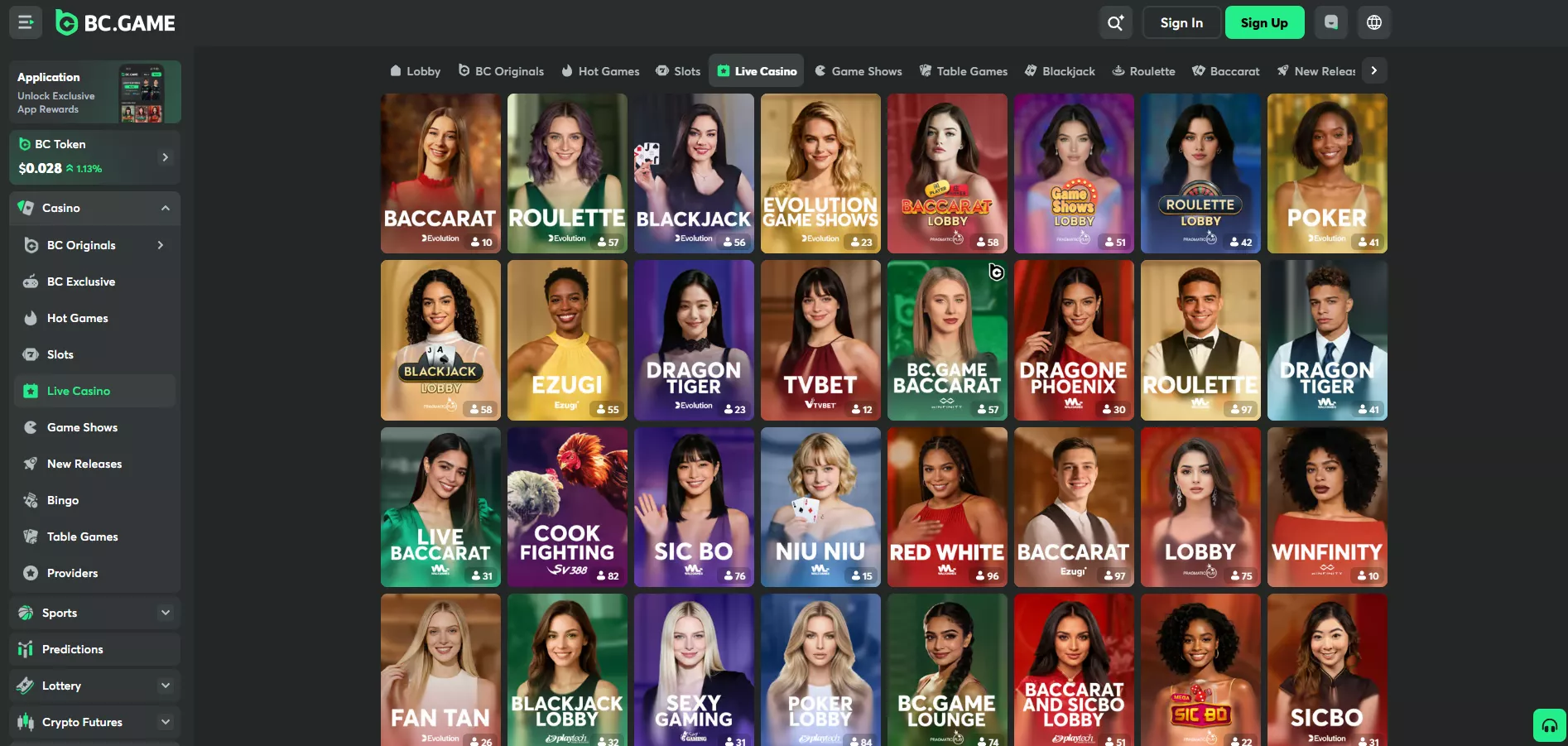Click the Game Shows icon in sidebar
1568x746 pixels.
click(x=31, y=427)
